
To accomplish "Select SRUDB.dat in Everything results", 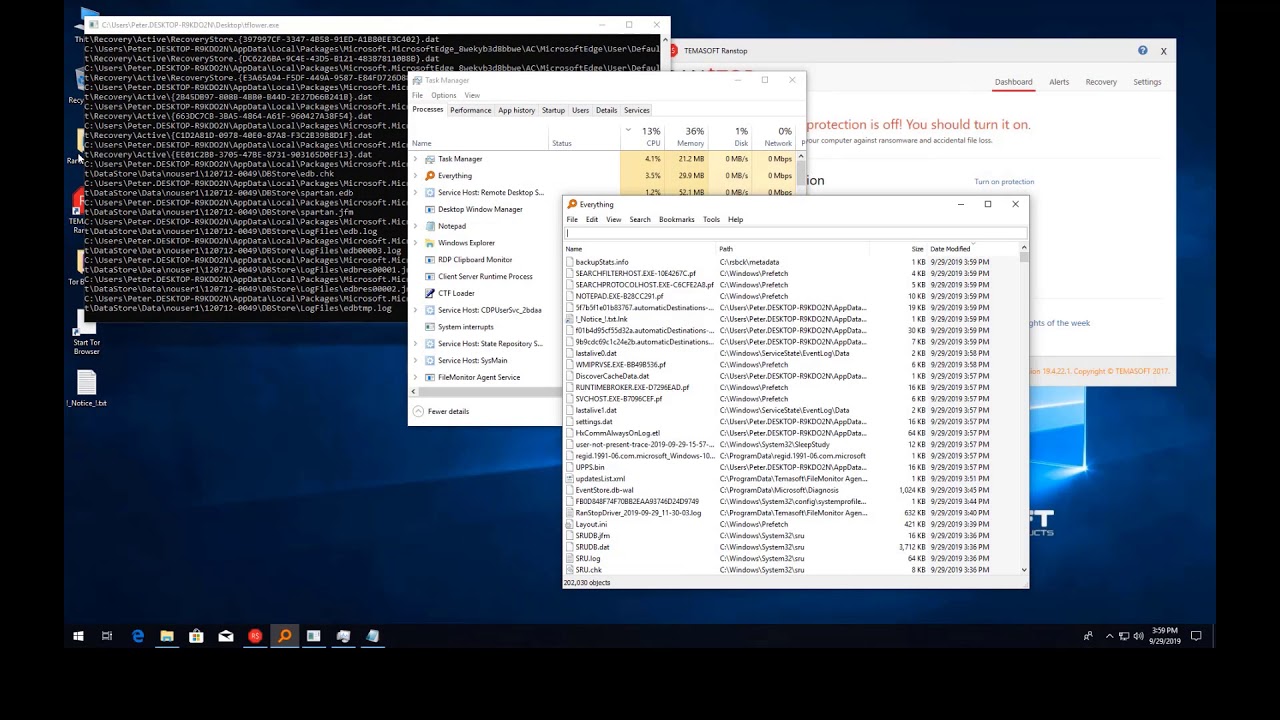I will click(592, 547).
